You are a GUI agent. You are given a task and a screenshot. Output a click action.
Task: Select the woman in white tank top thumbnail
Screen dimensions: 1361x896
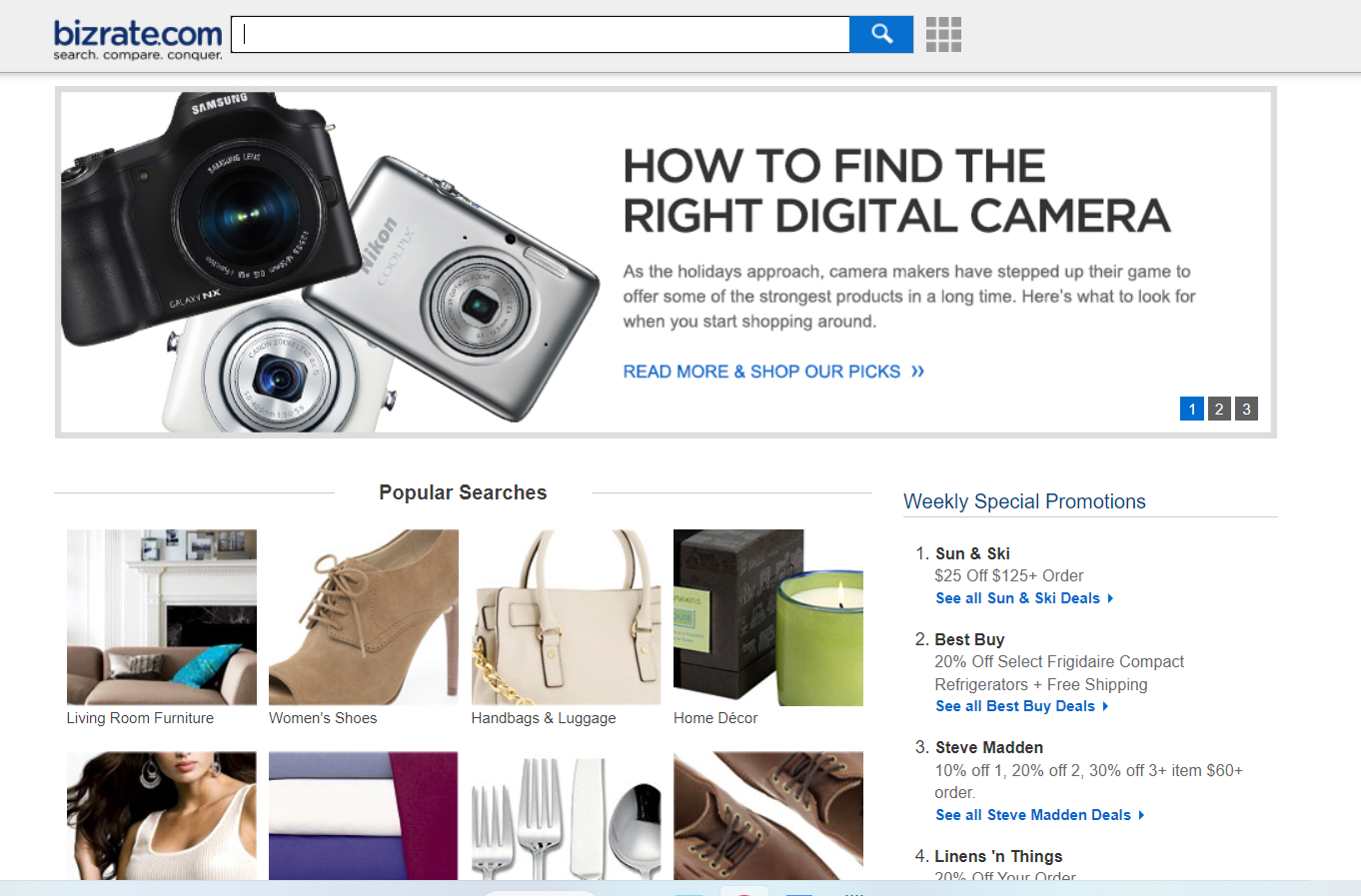[x=162, y=816]
